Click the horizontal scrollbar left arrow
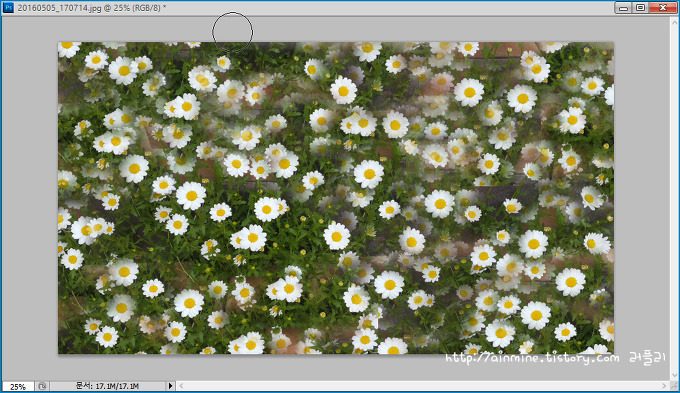 tap(181, 386)
